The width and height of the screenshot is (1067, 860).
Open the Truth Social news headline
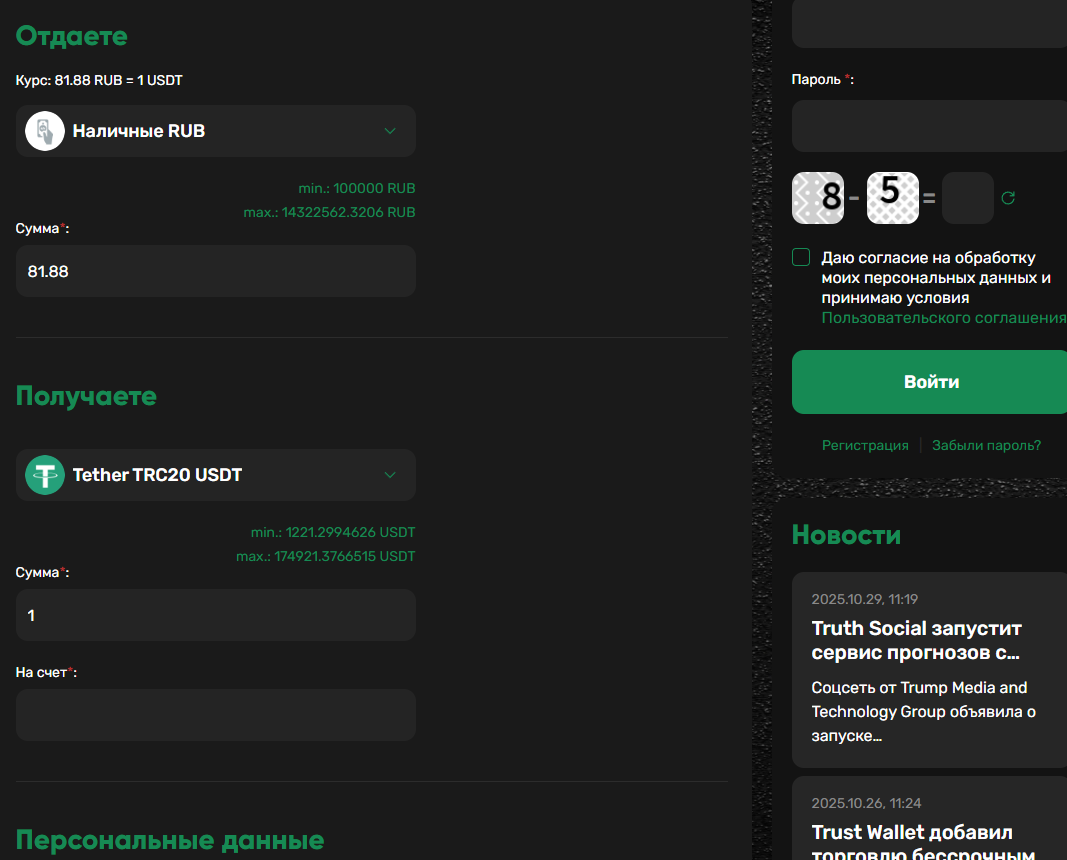[x=917, y=640]
